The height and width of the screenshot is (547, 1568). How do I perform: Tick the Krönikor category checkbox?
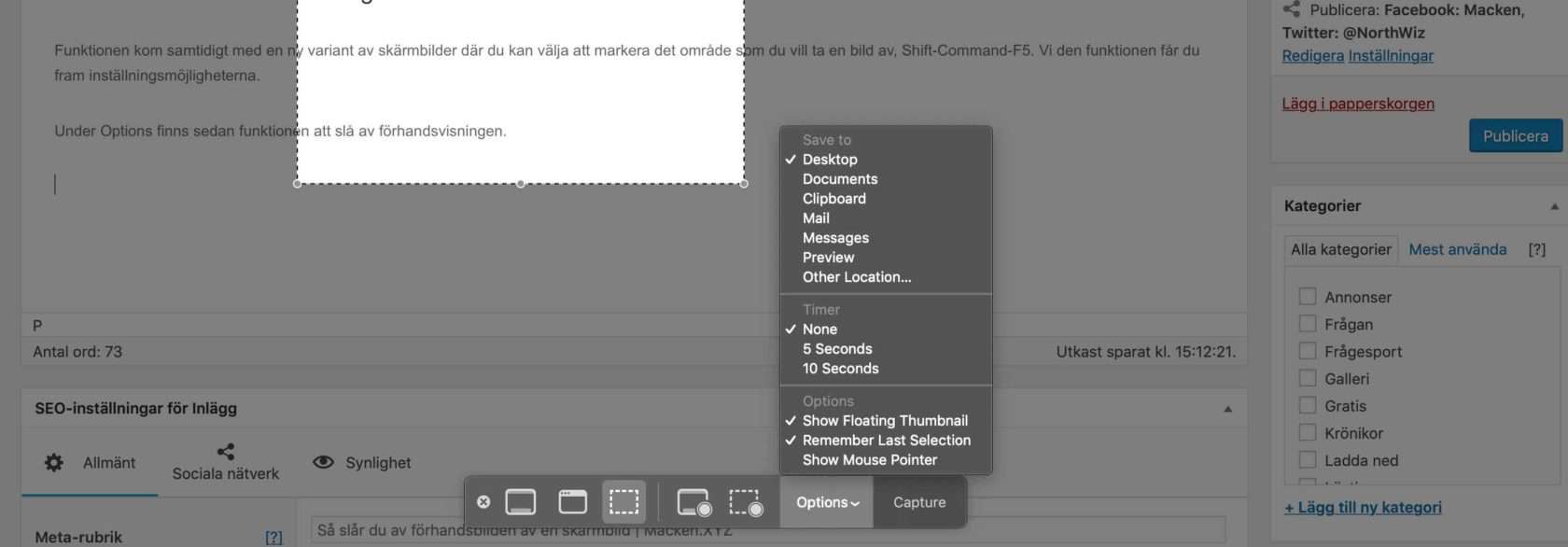(1308, 433)
